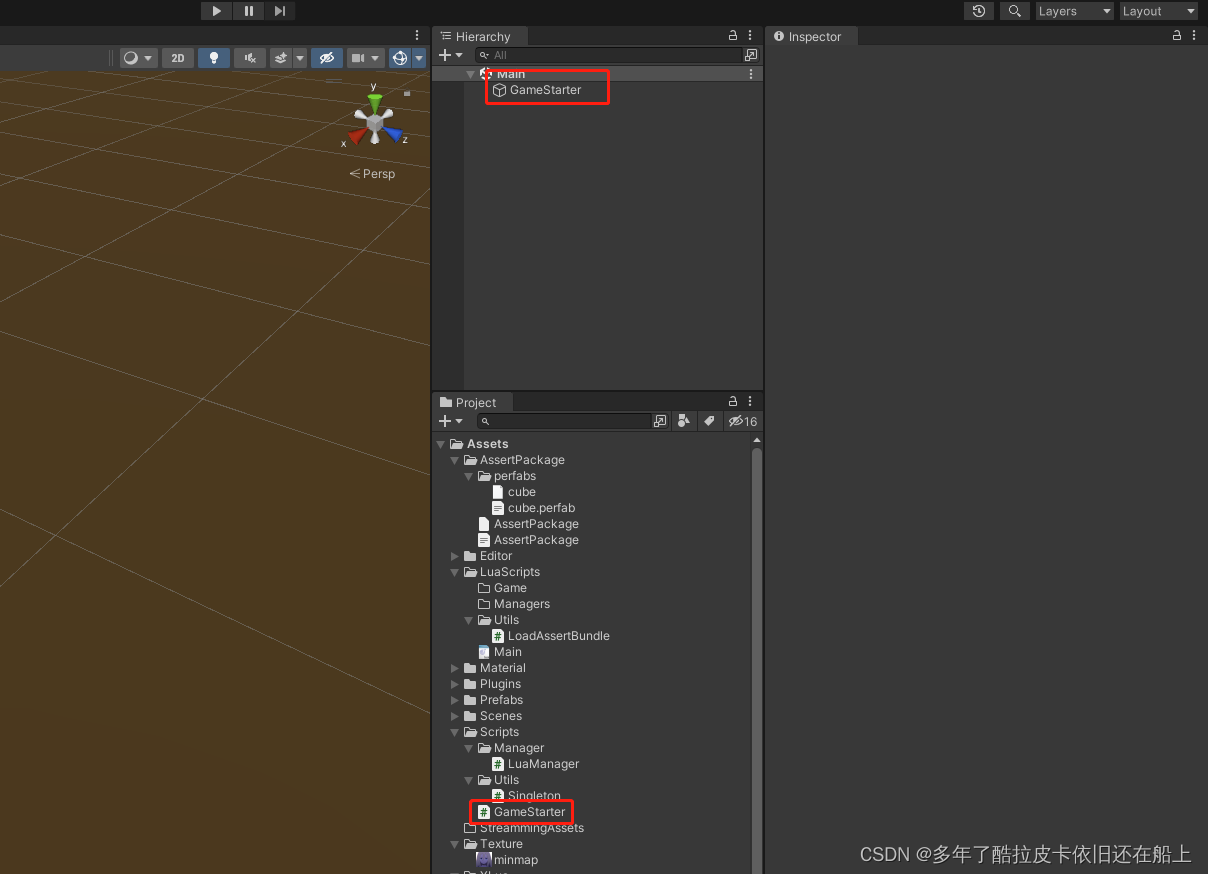
Task: Toggle the Inspector lock icon
Action: point(1176,35)
